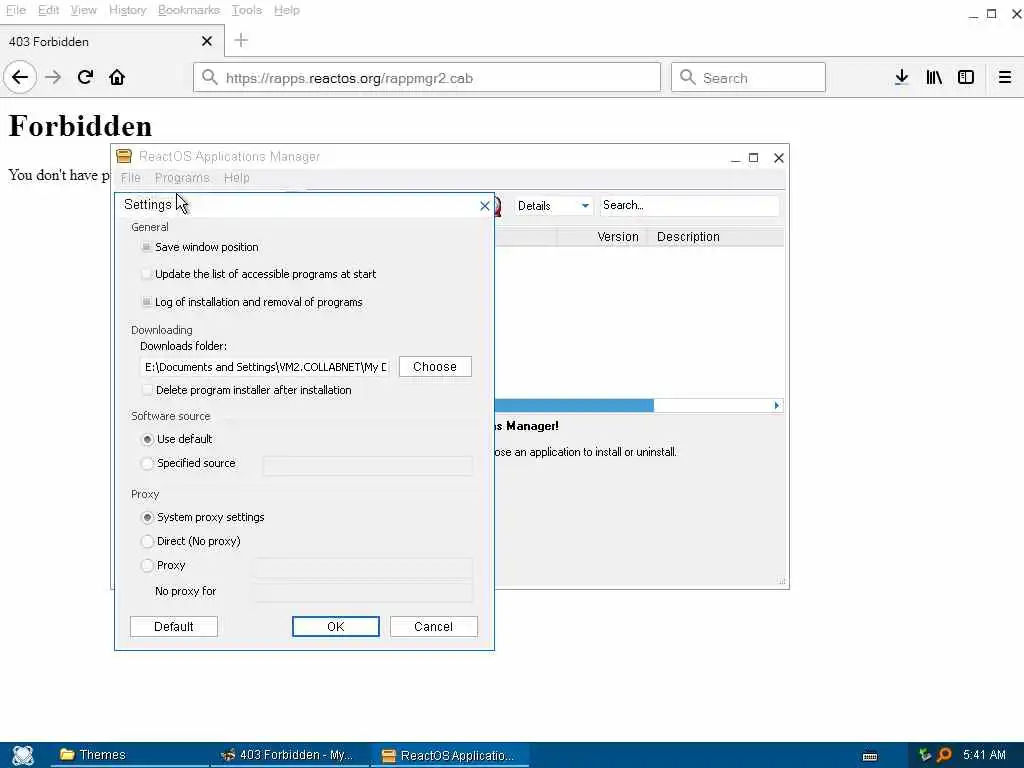The height and width of the screenshot is (768, 1024).
Task: Open the browser downloads arrow
Action: pos(901,78)
